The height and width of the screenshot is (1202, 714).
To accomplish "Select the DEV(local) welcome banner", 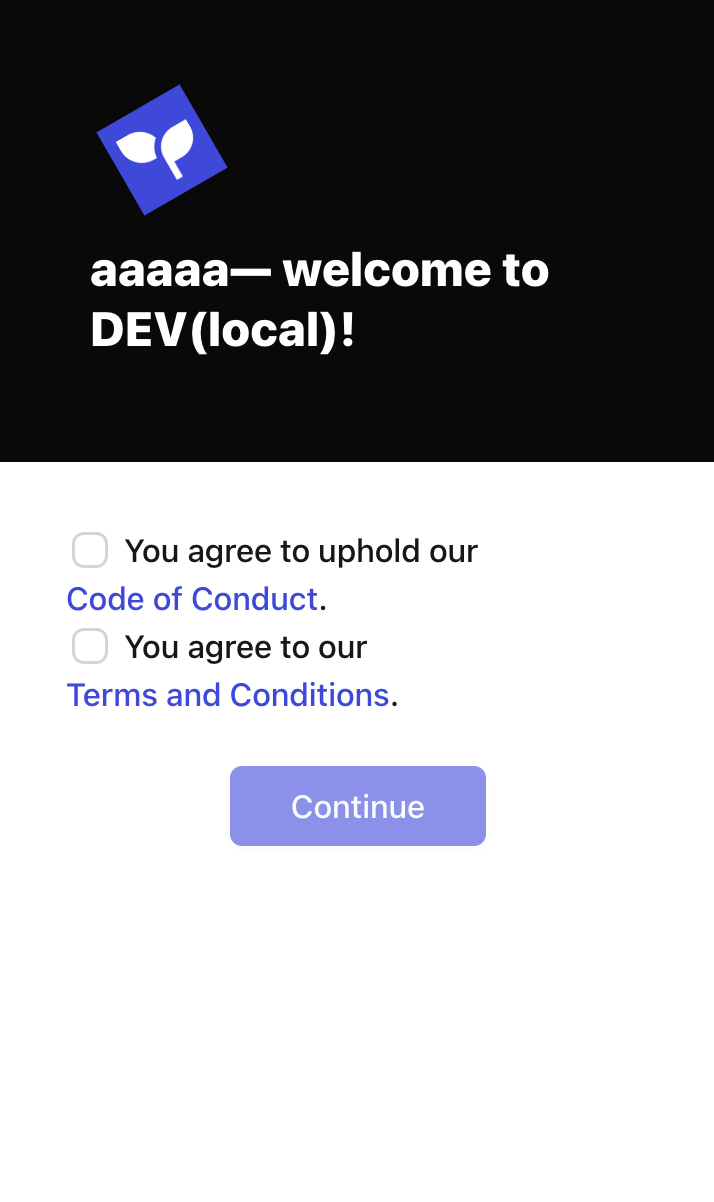I will 357,230.
